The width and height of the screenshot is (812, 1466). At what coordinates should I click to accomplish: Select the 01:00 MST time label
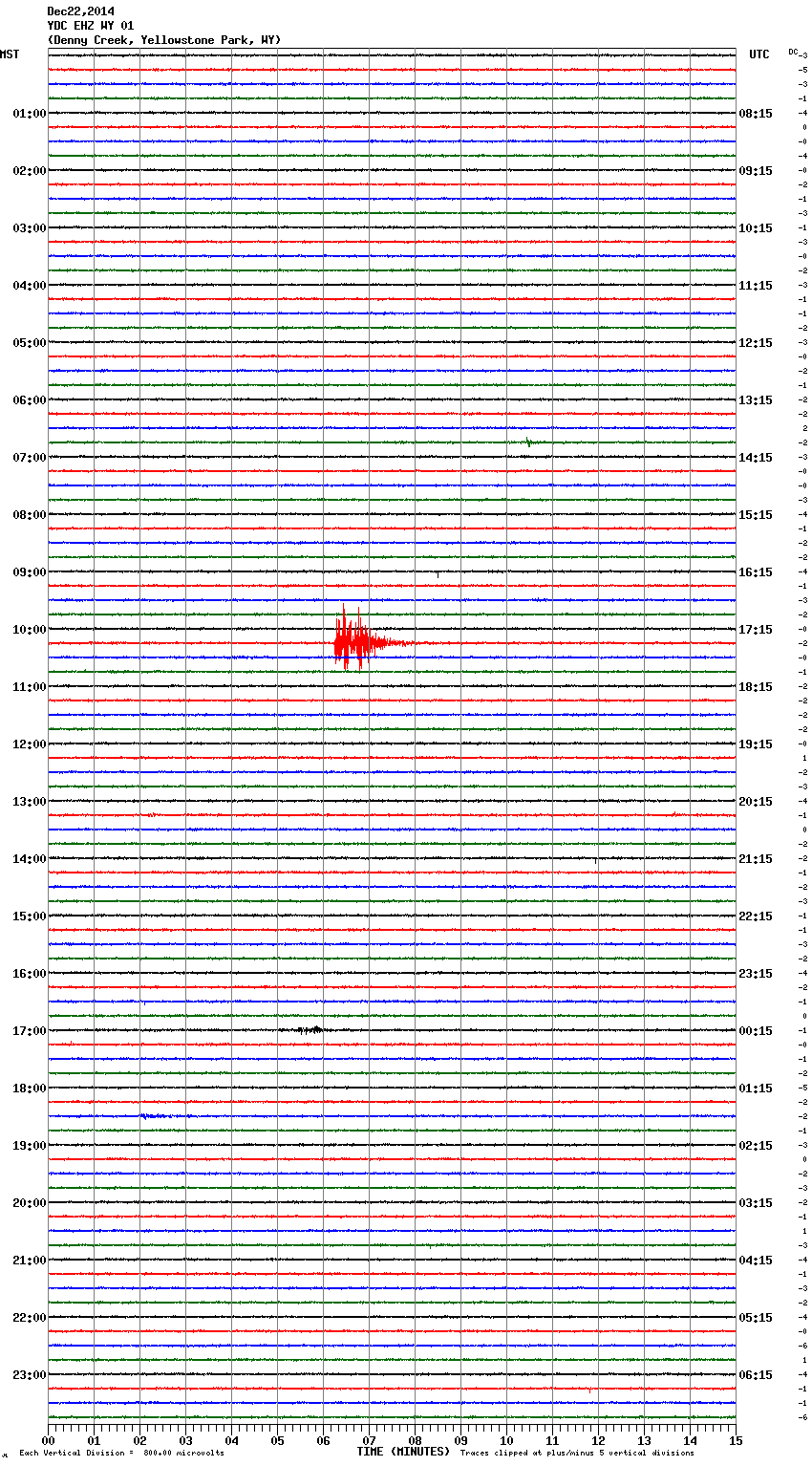[x=30, y=114]
